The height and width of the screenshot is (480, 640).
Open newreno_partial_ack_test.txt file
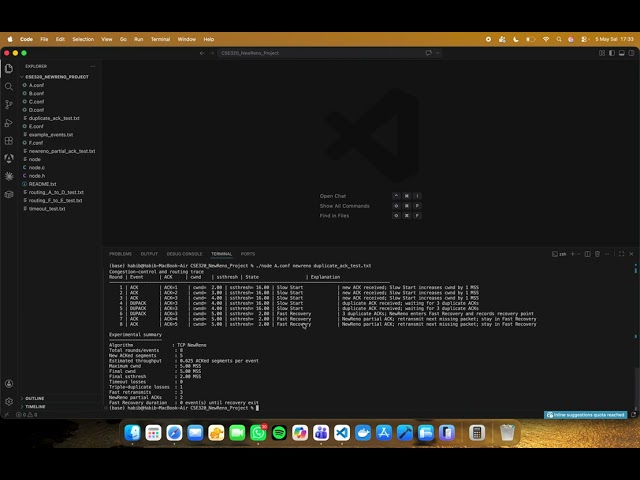coord(62,151)
